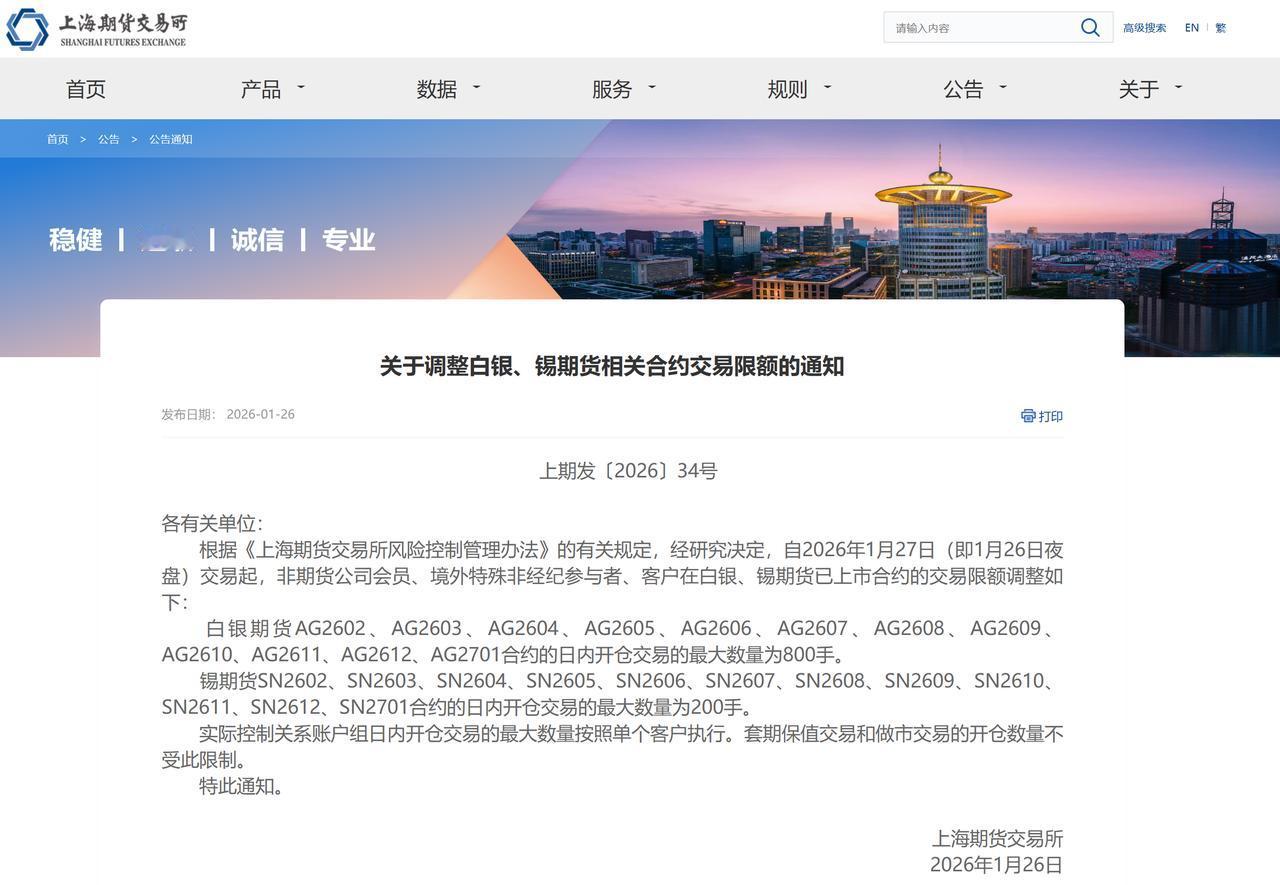Click the salutation 各有关单位

[x=212, y=523]
